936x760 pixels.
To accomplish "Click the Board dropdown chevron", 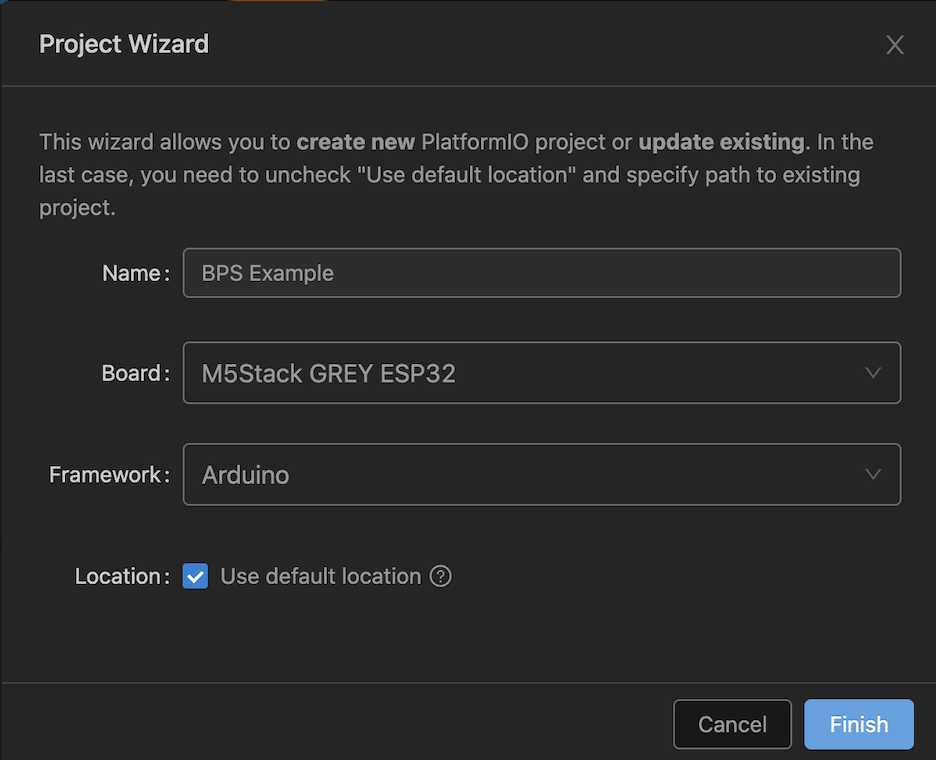I will click(x=872, y=372).
